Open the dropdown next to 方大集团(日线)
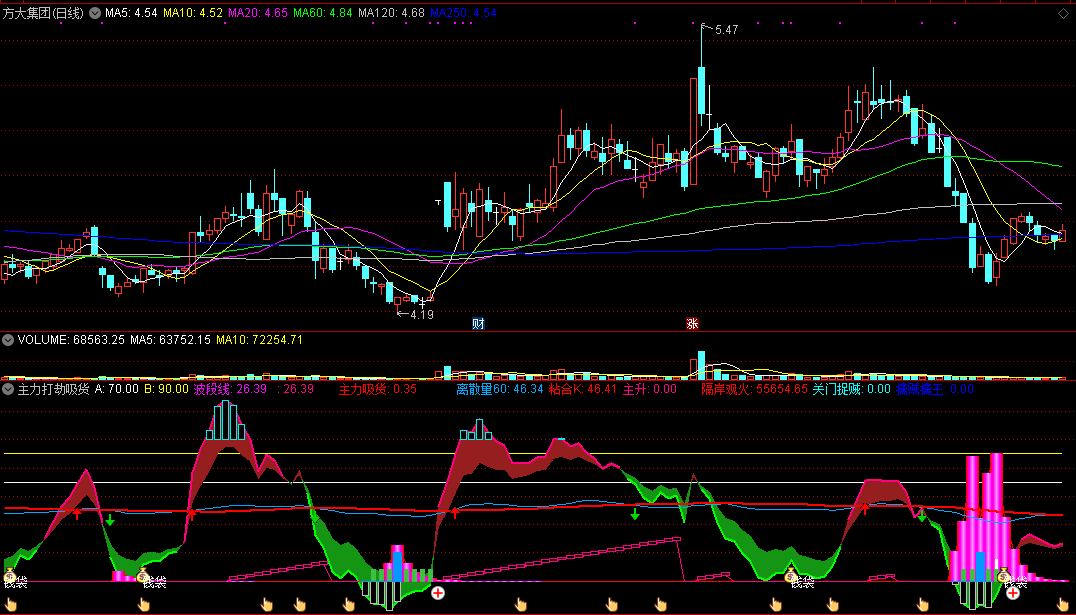 94,13
